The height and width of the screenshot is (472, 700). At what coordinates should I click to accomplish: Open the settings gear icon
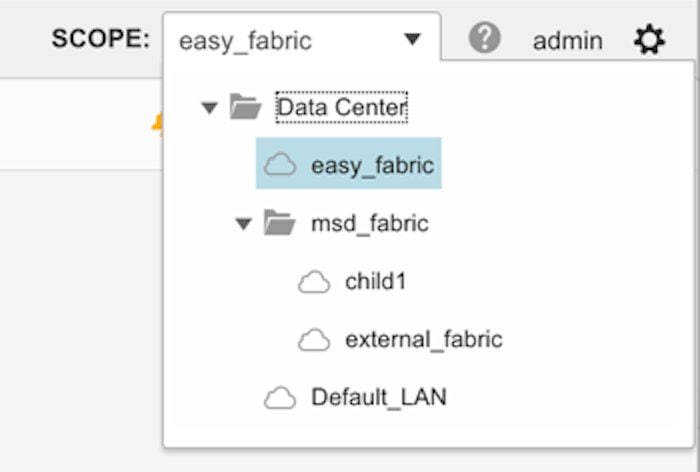pos(649,40)
